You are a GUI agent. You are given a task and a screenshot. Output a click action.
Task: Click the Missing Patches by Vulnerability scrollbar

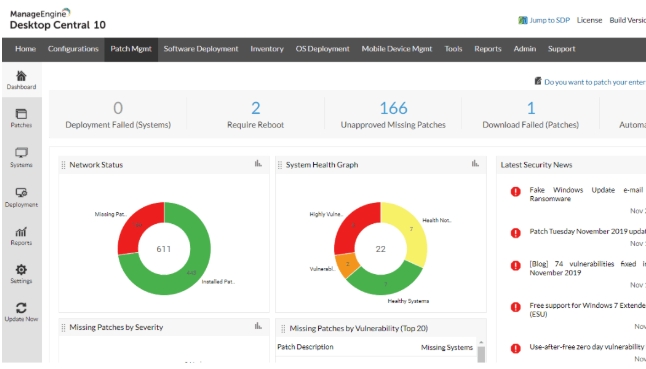(x=481, y=352)
